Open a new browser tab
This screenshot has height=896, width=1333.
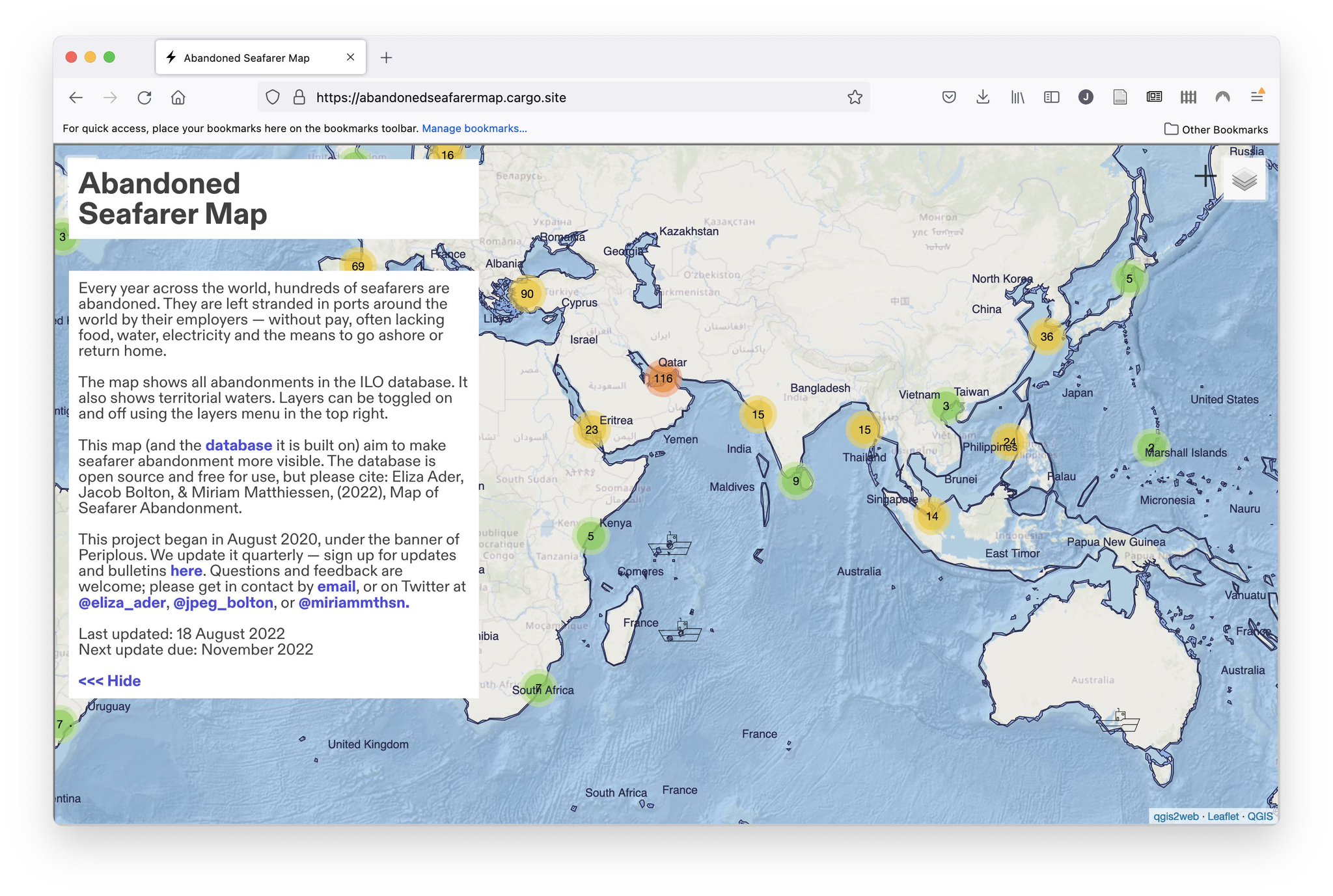pyautogui.click(x=386, y=58)
